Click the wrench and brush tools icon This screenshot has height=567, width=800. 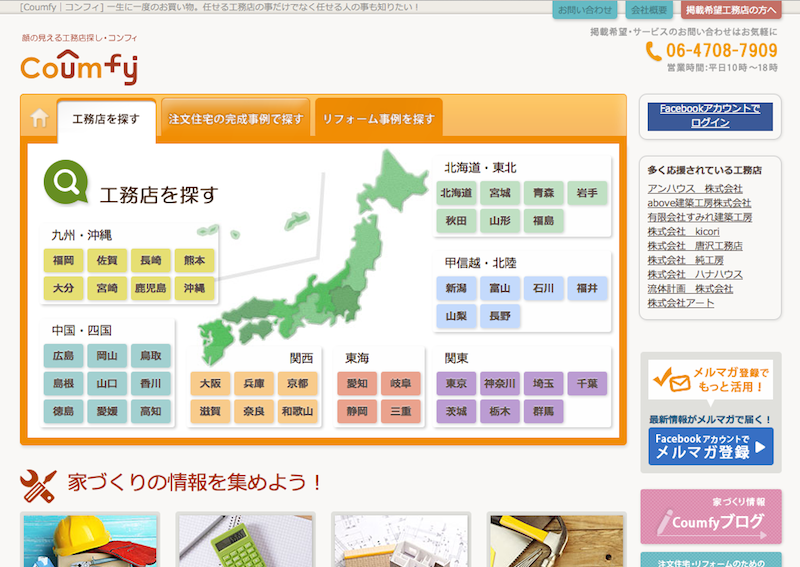pos(38,485)
